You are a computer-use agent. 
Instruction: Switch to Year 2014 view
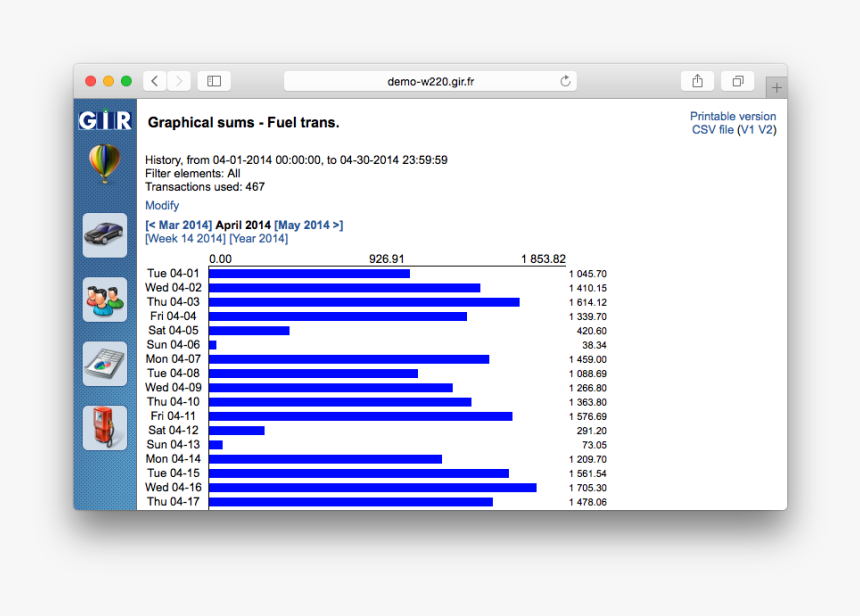tap(258, 238)
